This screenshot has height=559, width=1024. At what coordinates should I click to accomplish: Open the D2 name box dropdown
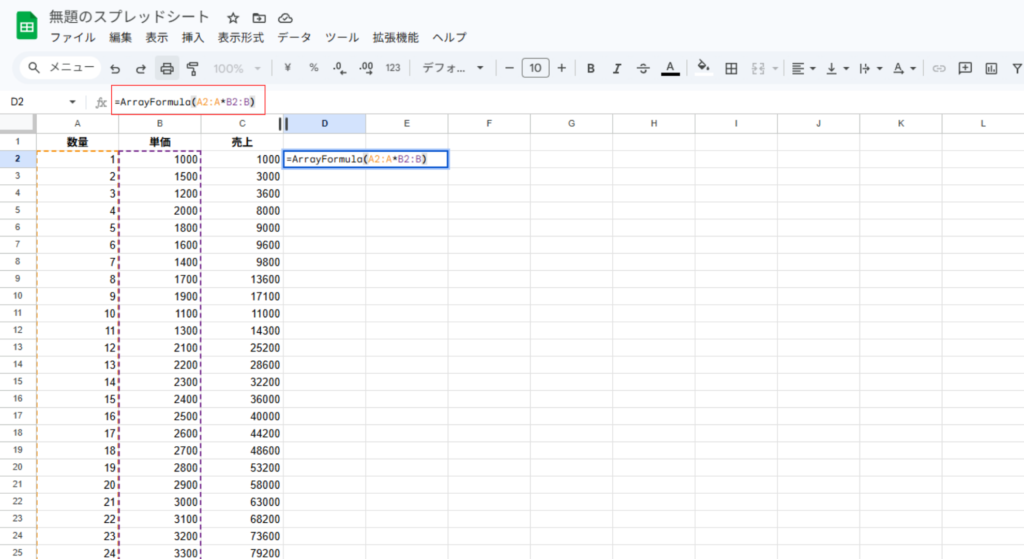pyautogui.click(x=73, y=102)
